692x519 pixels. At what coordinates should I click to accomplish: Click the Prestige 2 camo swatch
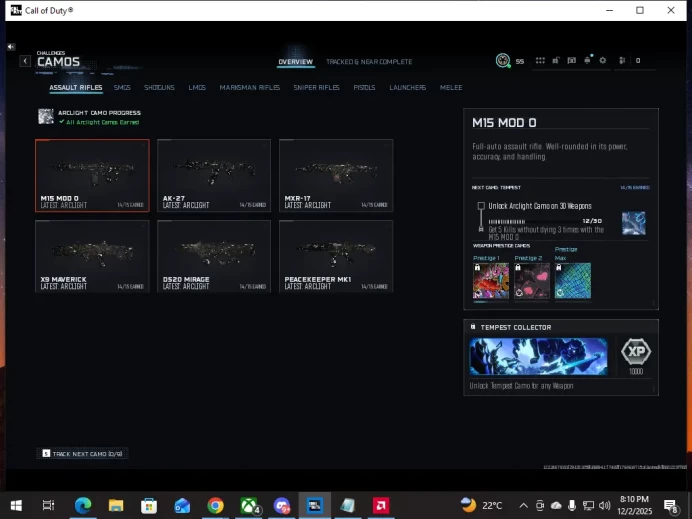click(532, 281)
